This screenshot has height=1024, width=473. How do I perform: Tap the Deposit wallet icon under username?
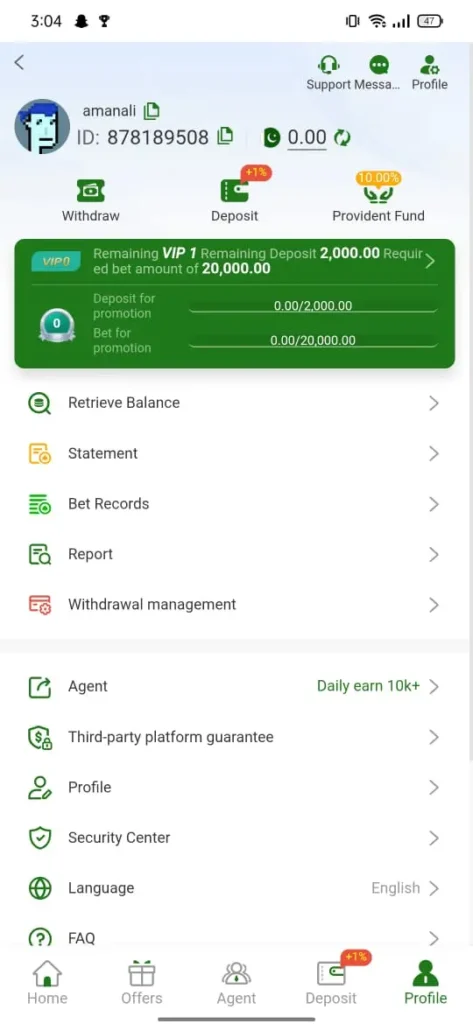point(235,191)
